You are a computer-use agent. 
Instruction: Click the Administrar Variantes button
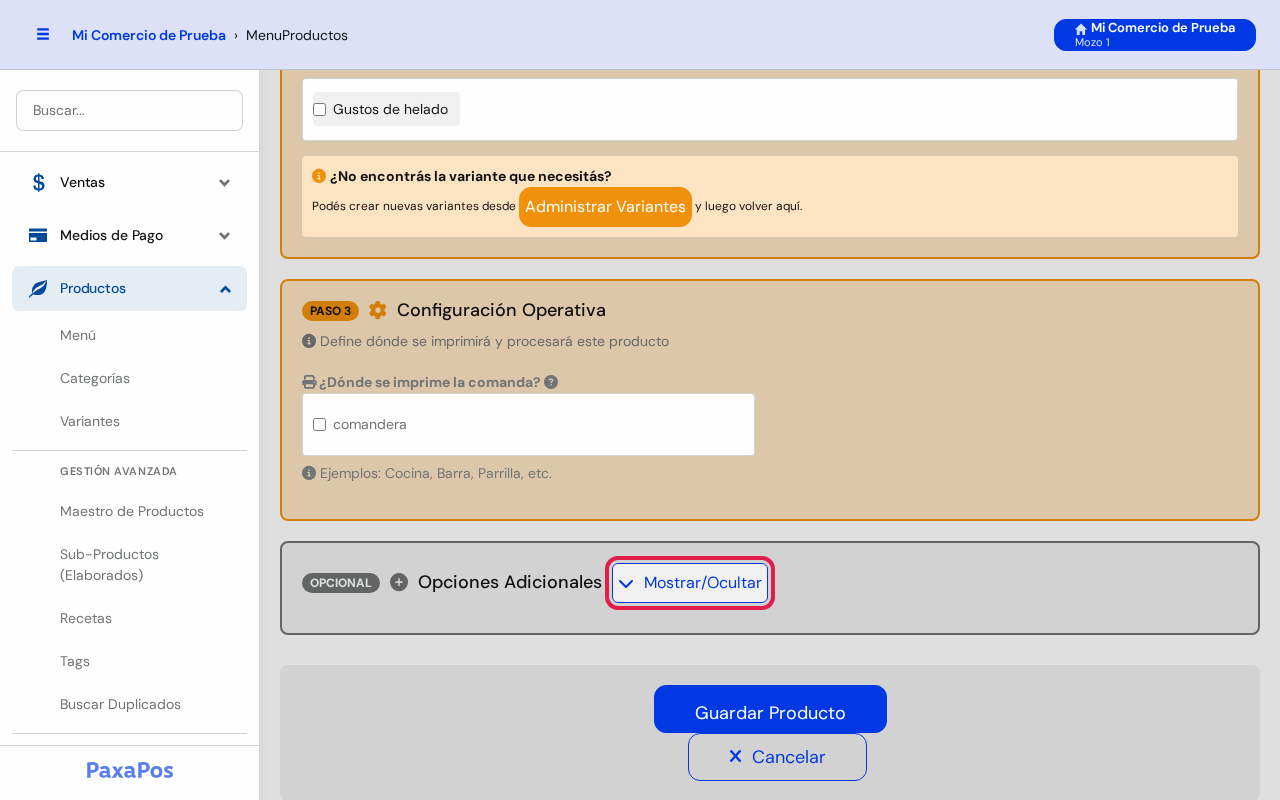tap(605, 207)
